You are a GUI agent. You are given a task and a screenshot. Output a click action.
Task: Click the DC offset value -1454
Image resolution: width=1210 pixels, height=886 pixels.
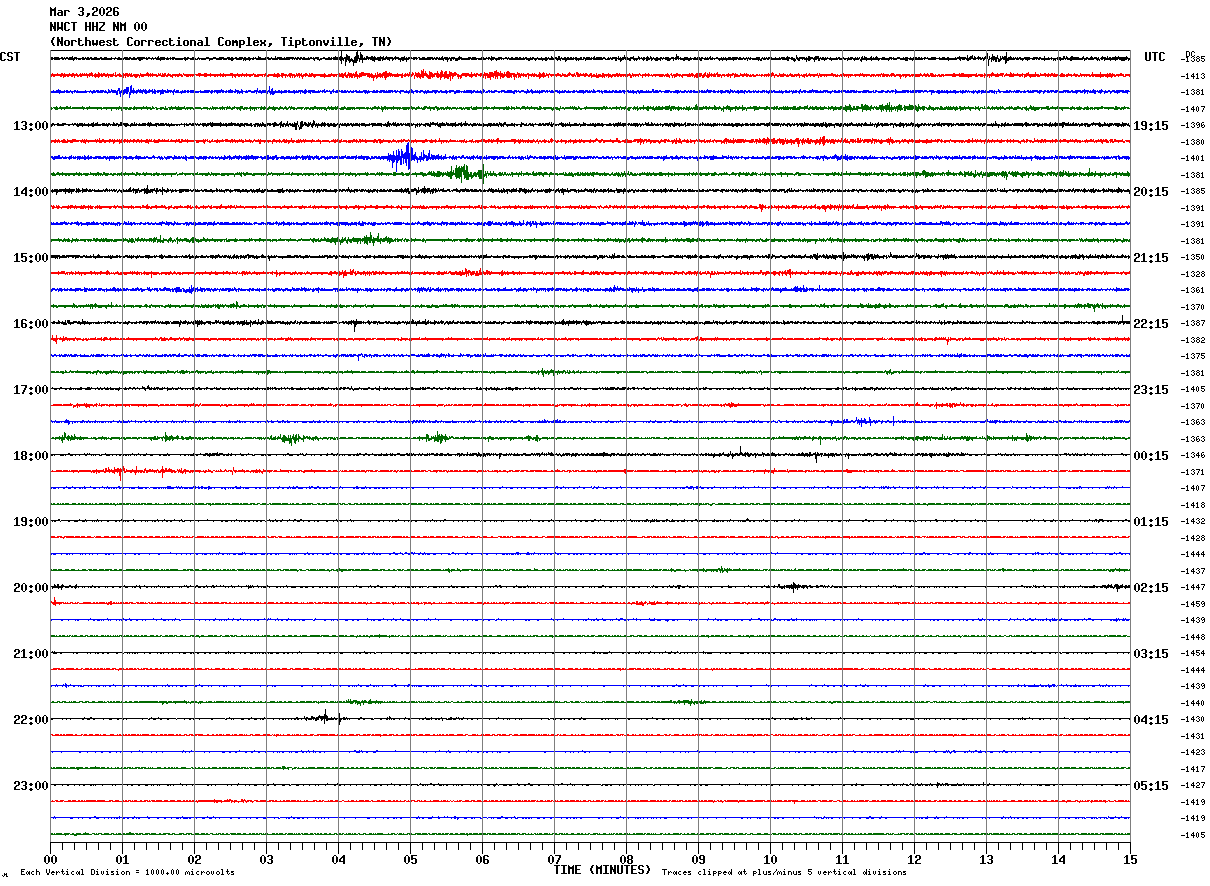1192,653
